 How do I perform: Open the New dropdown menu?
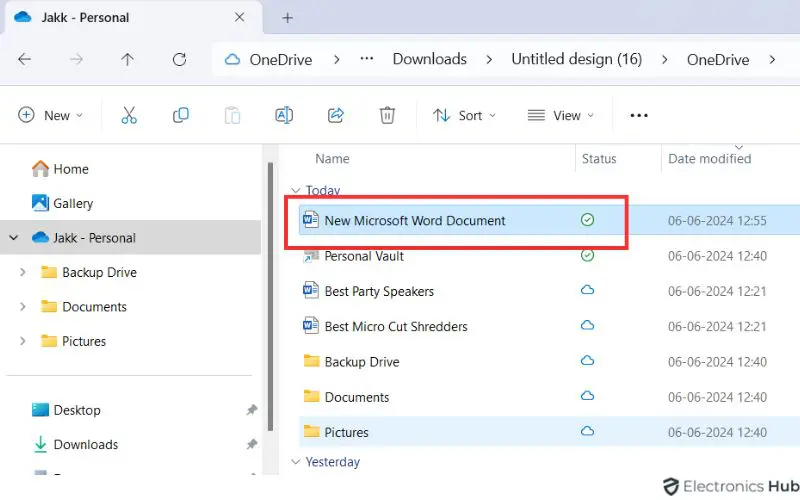50,115
